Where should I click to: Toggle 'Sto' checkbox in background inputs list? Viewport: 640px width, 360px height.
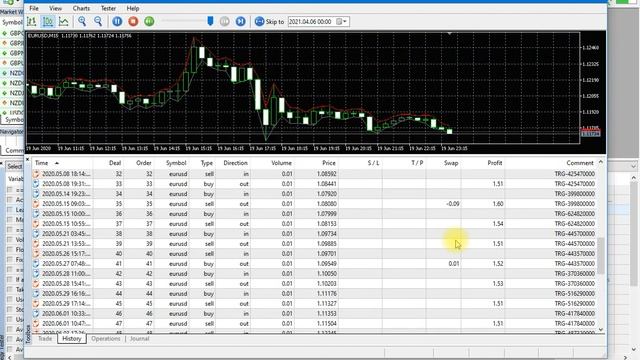[x=10, y=309]
